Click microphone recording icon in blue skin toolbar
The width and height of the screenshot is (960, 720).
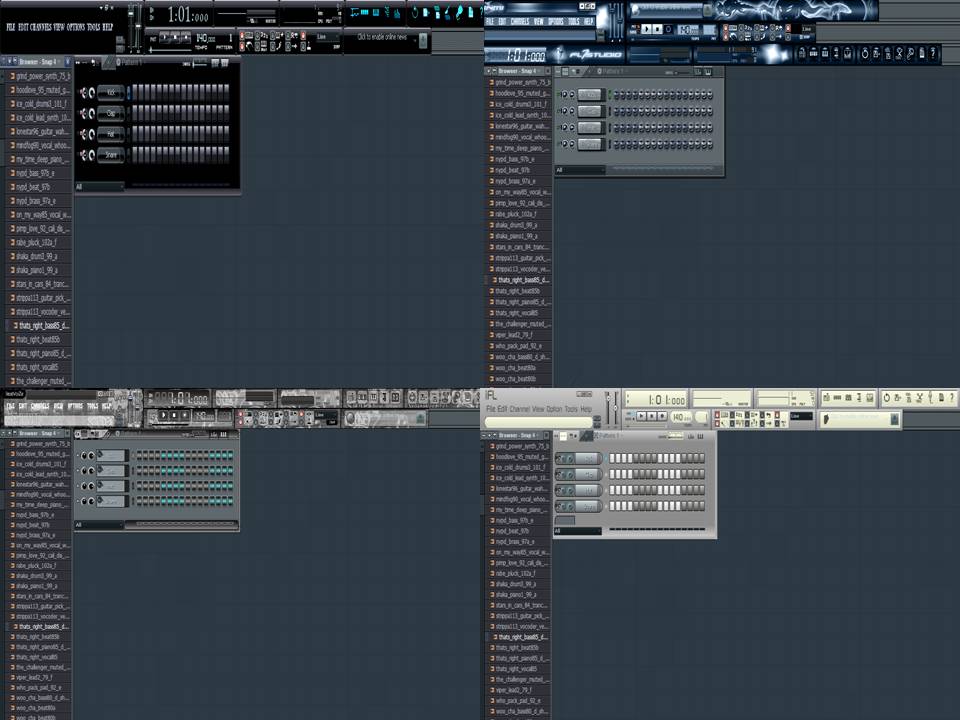click(x=910, y=54)
